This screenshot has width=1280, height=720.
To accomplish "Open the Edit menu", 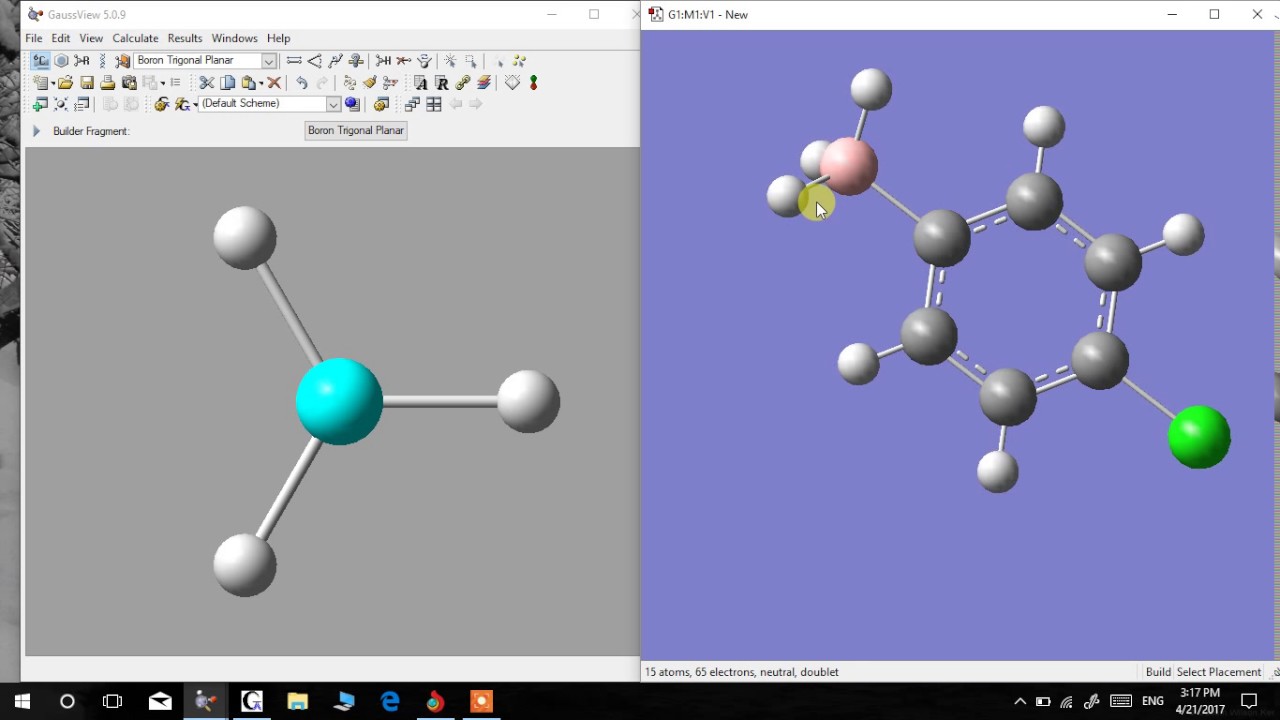I will coord(61,38).
